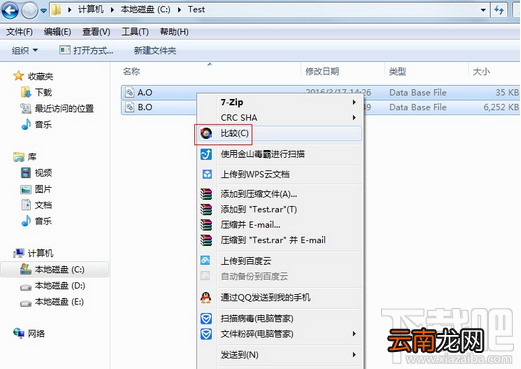This screenshot has width=521, height=369.
Task: Click the QQ penguin icon in context menu
Action: click(x=206, y=297)
